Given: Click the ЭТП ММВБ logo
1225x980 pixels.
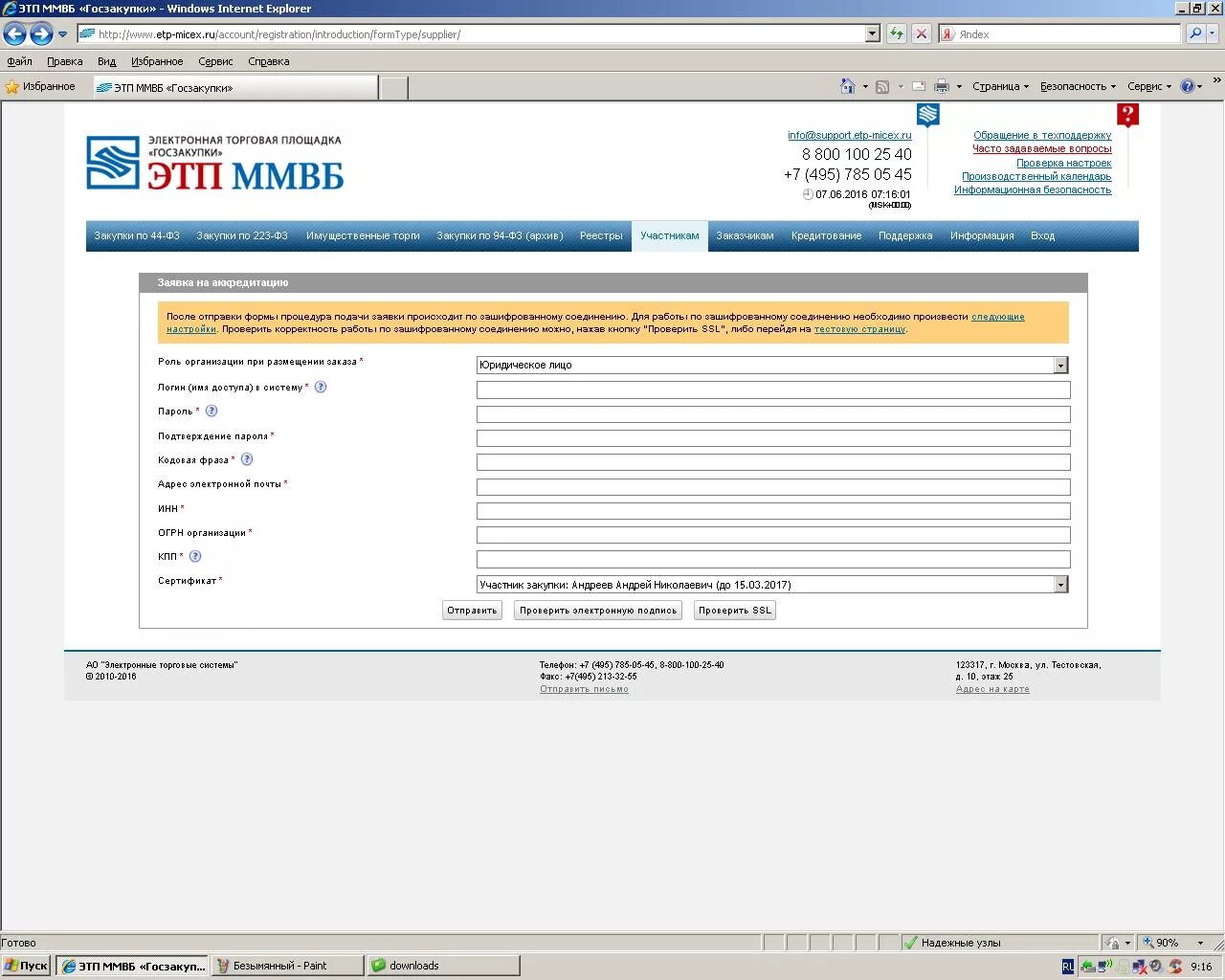Looking at the screenshot, I should [214, 162].
